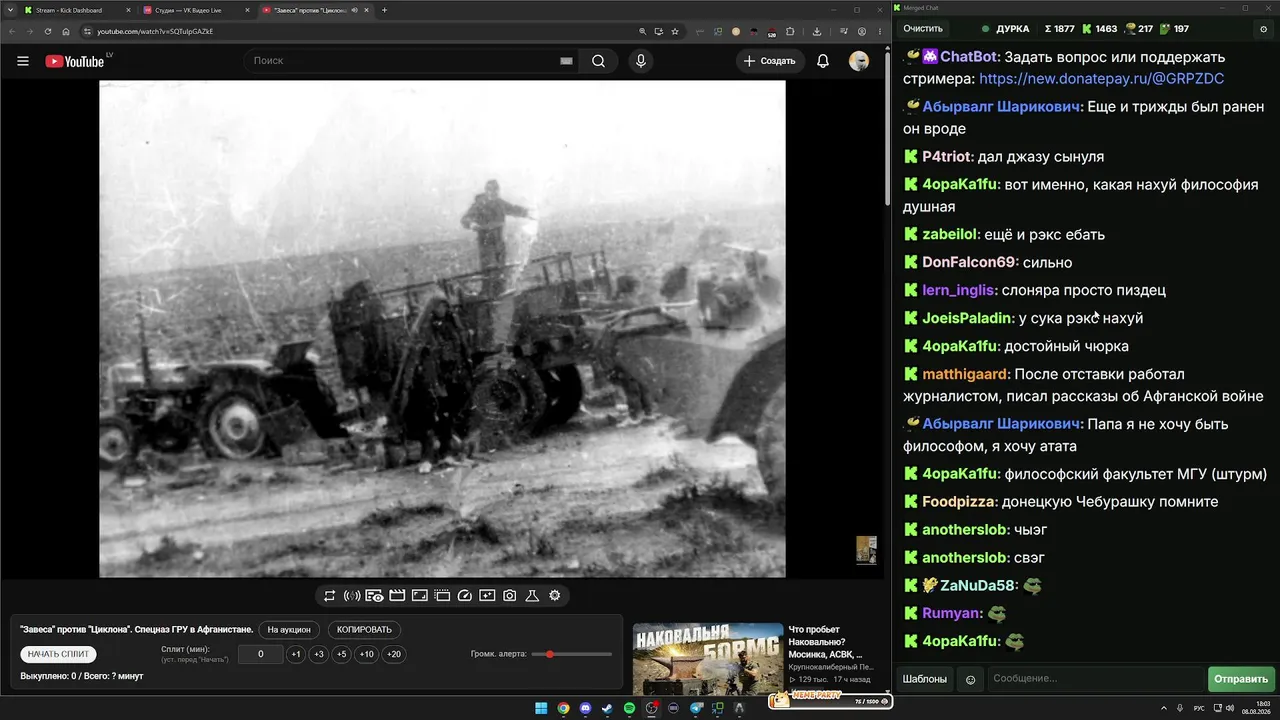The image size is (1280, 720).
Task: Focus the split minutes input field
Action: tap(261, 654)
